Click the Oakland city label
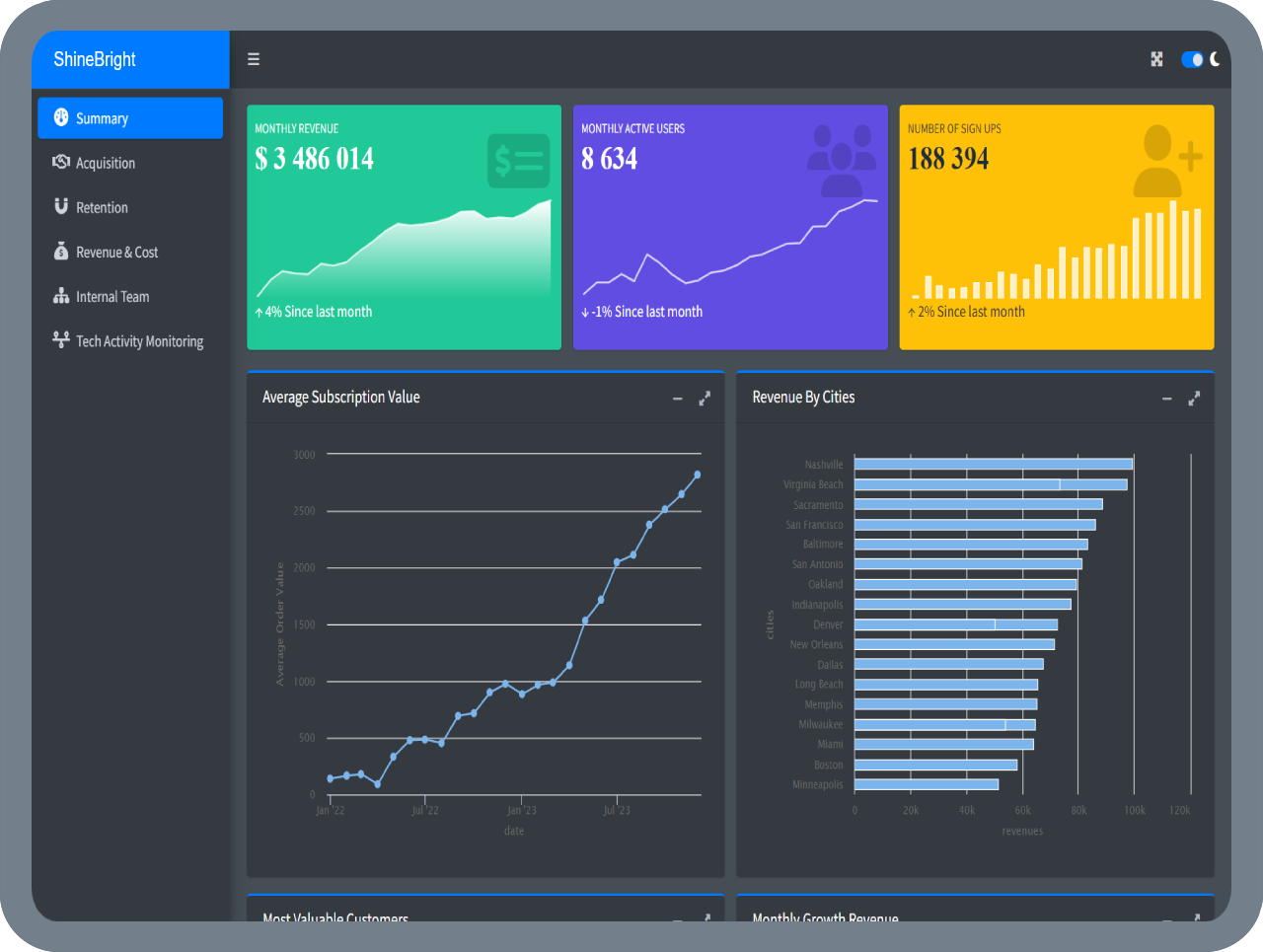 coord(825,585)
